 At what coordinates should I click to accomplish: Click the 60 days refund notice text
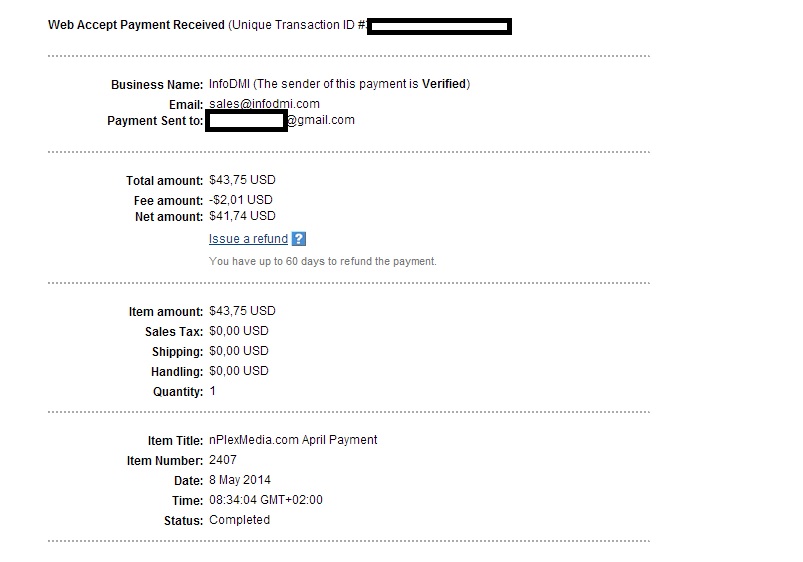[x=323, y=261]
